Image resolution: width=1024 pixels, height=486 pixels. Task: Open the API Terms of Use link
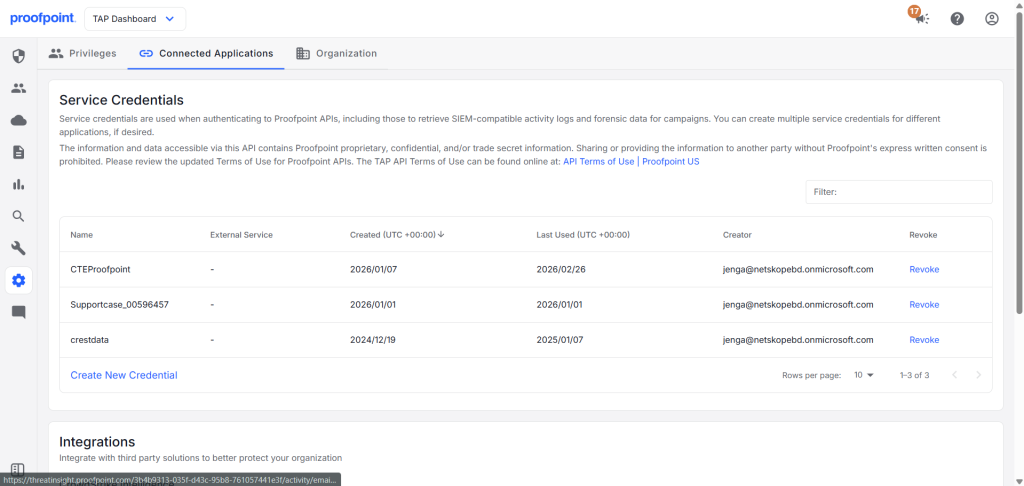[x=631, y=161]
